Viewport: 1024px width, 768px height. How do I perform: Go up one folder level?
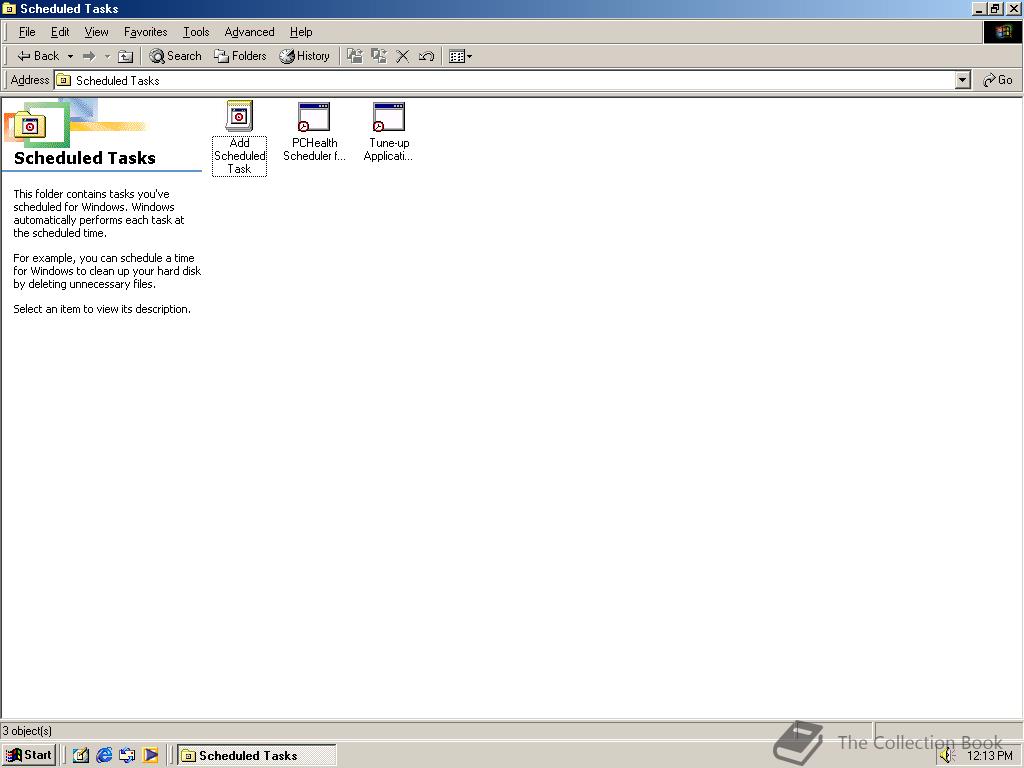(x=125, y=56)
